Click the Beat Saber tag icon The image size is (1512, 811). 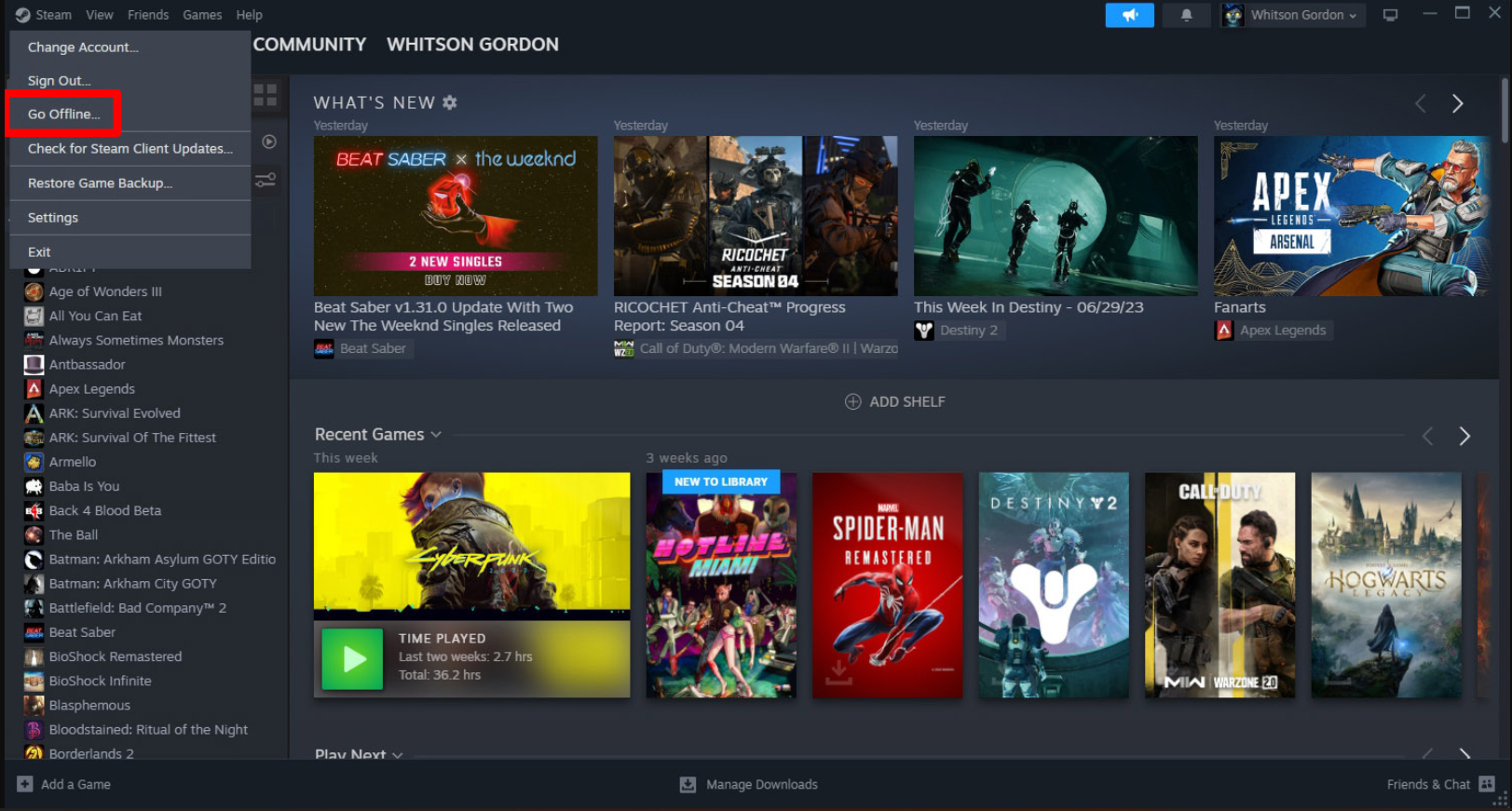[323, 348]
